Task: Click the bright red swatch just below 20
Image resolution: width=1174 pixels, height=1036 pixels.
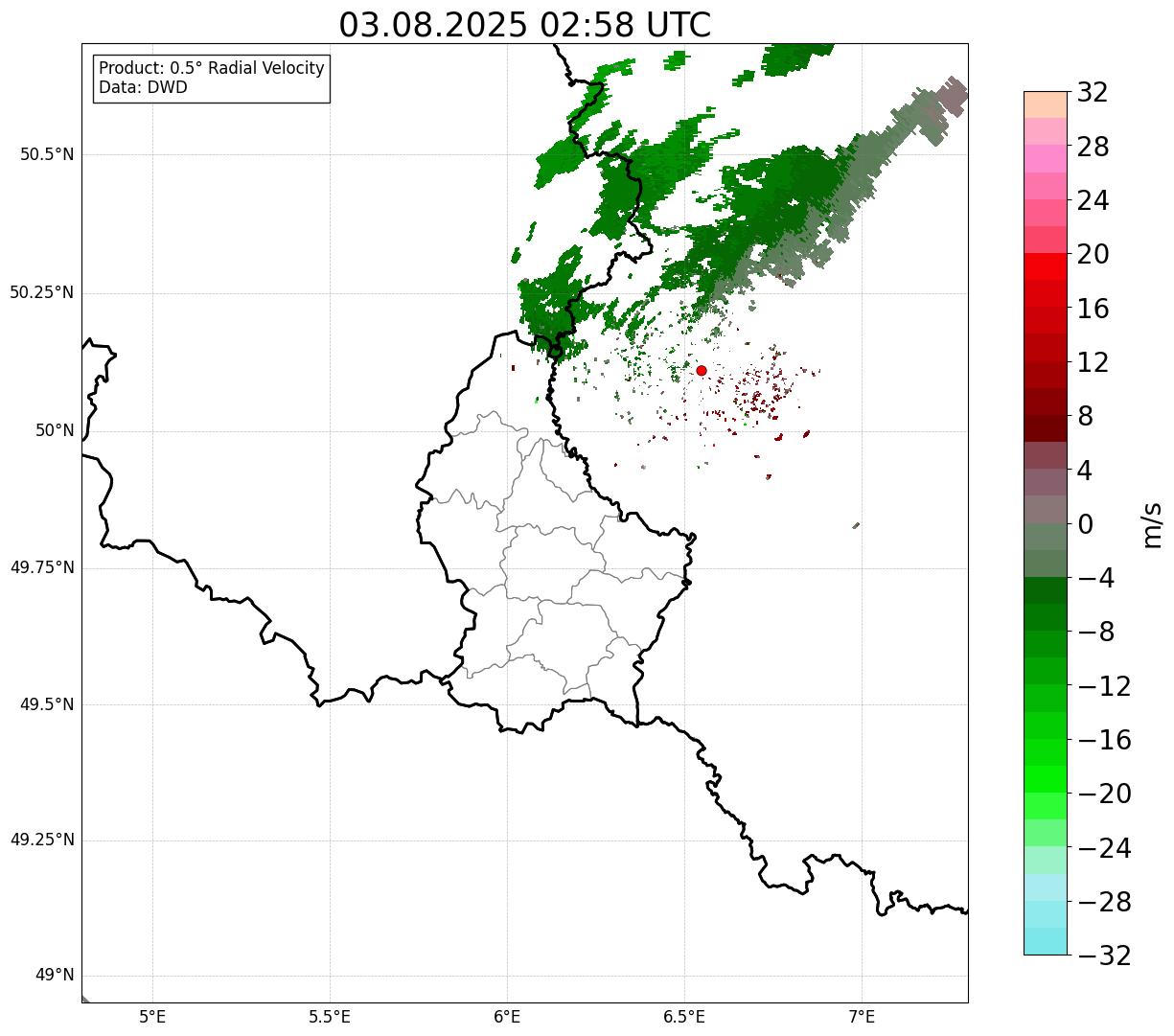Action: (x=1046, y=266)
